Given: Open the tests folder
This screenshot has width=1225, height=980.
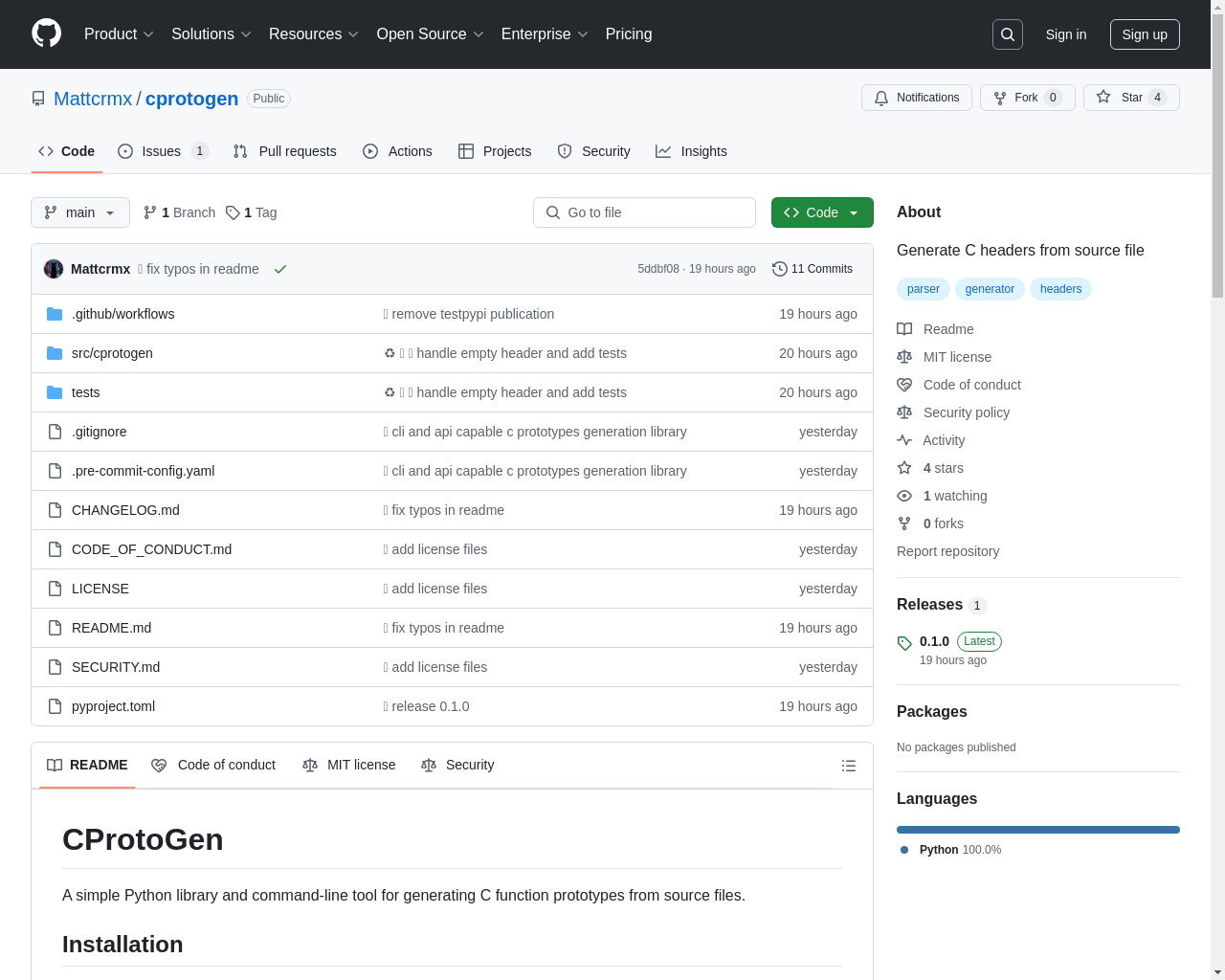Looking at the screenshot, I should point(85,392).
